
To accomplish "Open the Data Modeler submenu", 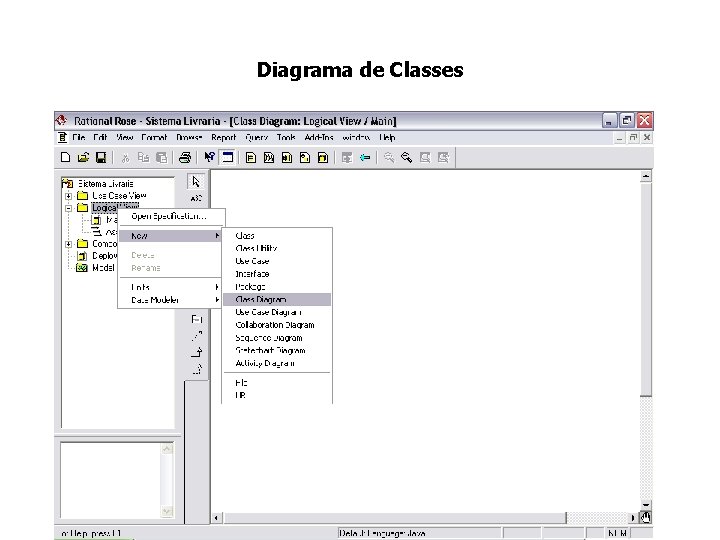I will (x=169, y=300).
